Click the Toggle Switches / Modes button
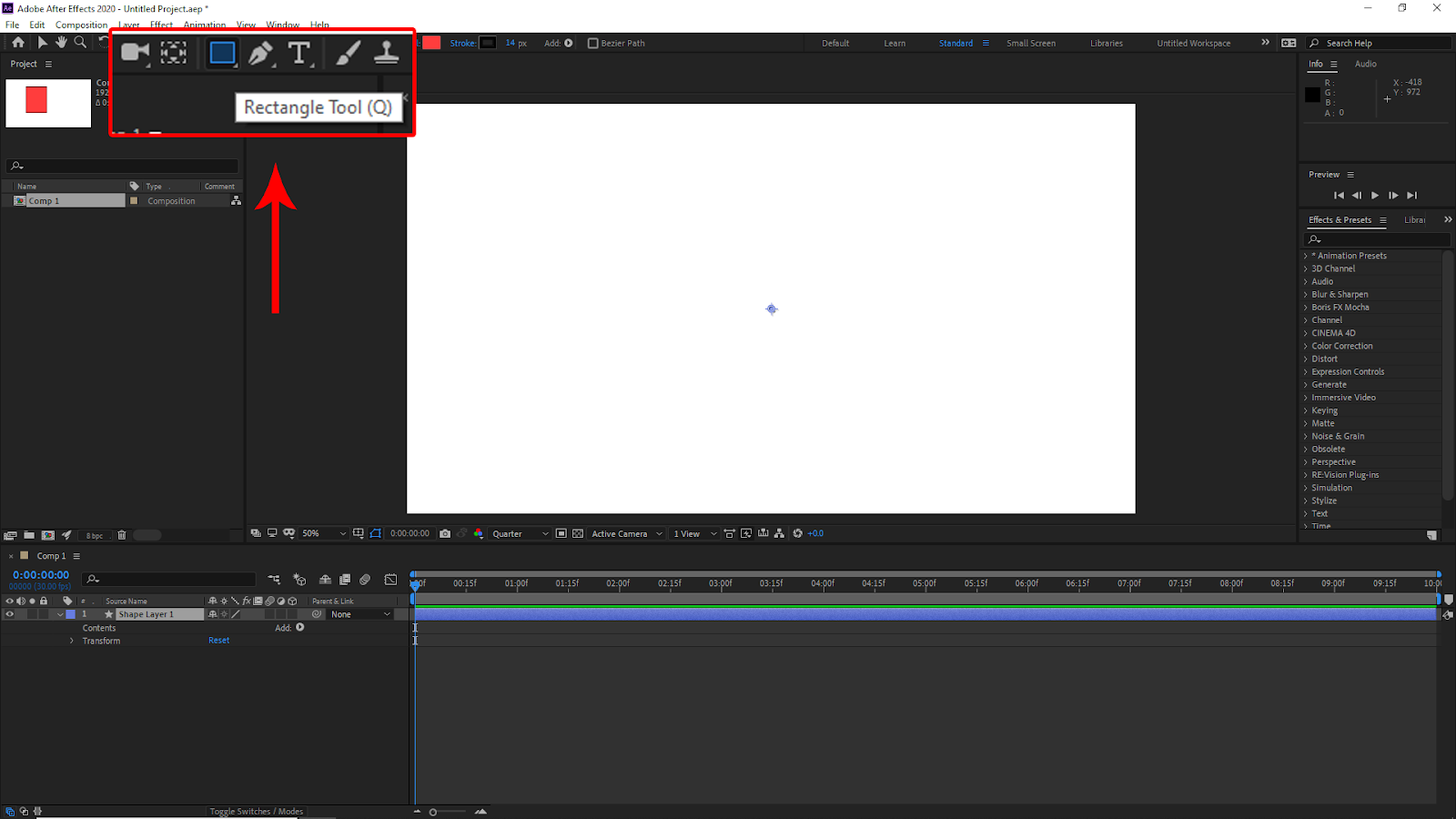 click(x=256, y=812)
